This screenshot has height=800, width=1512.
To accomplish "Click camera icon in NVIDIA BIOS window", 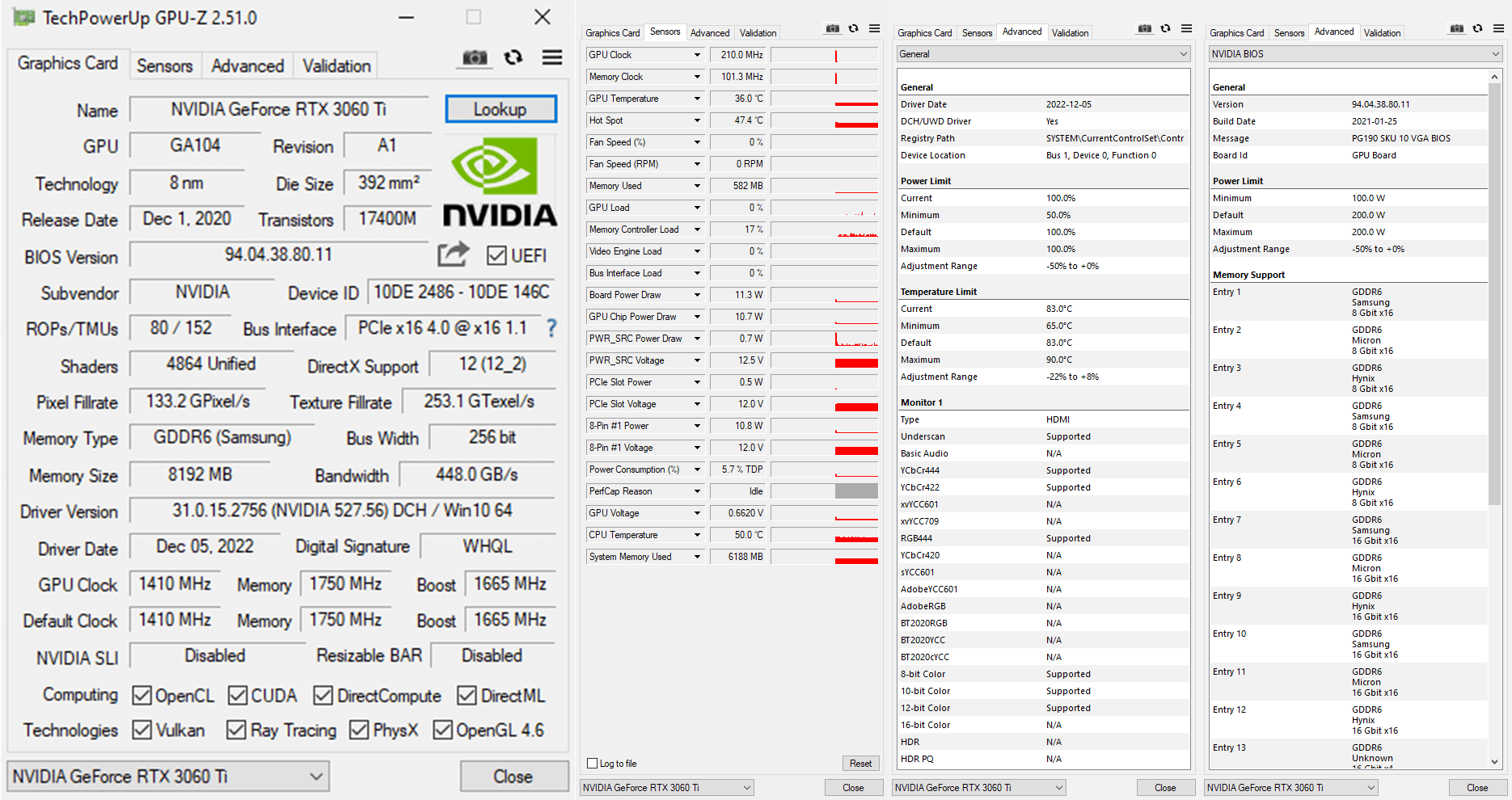I will pyautogui.click(x=1456, y=28).
